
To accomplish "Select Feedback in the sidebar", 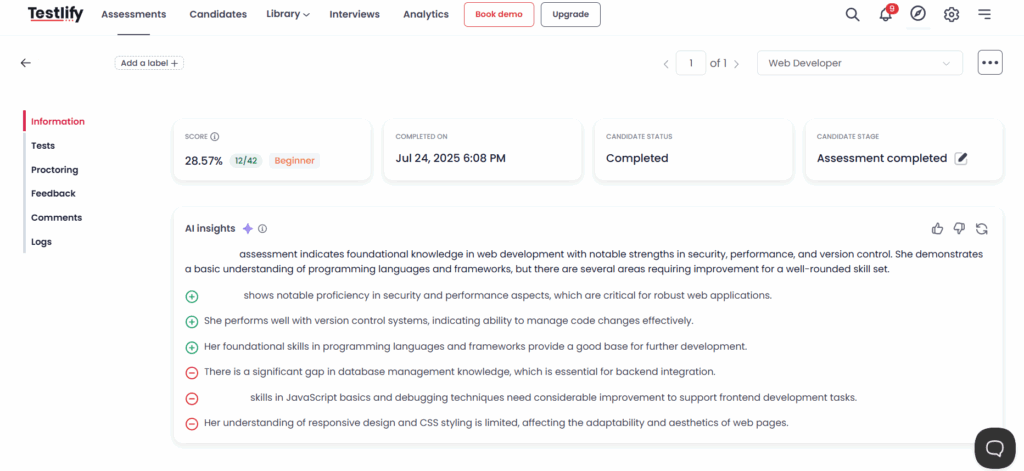I will coord(54,193).
